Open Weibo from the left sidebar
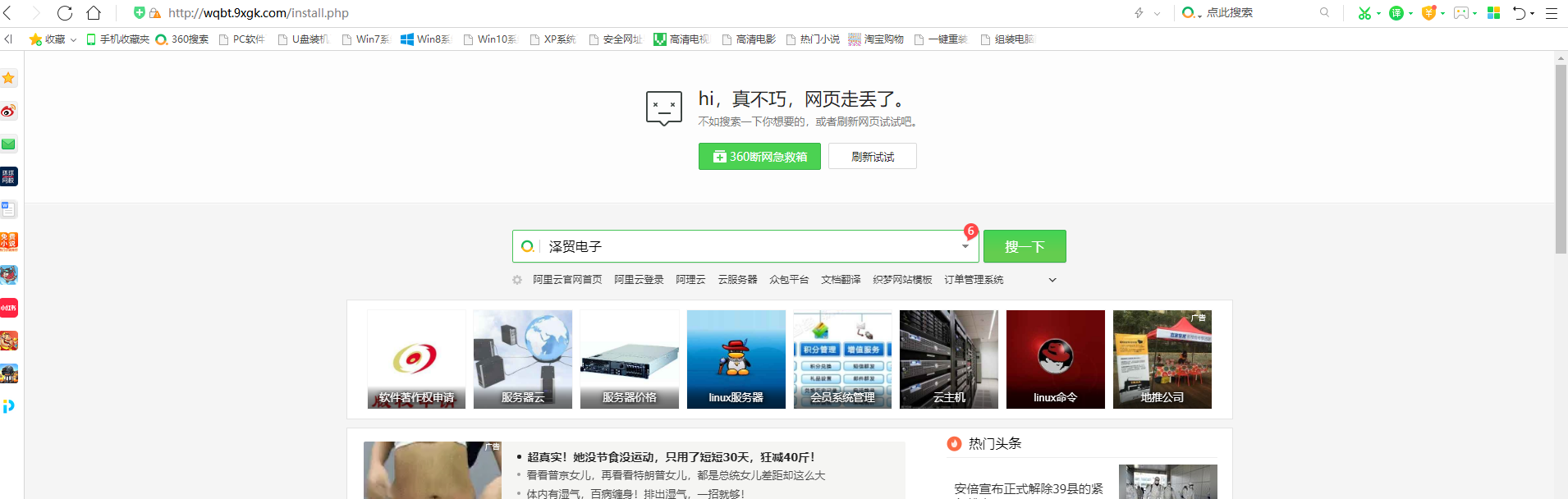 [x=8, y=111]
